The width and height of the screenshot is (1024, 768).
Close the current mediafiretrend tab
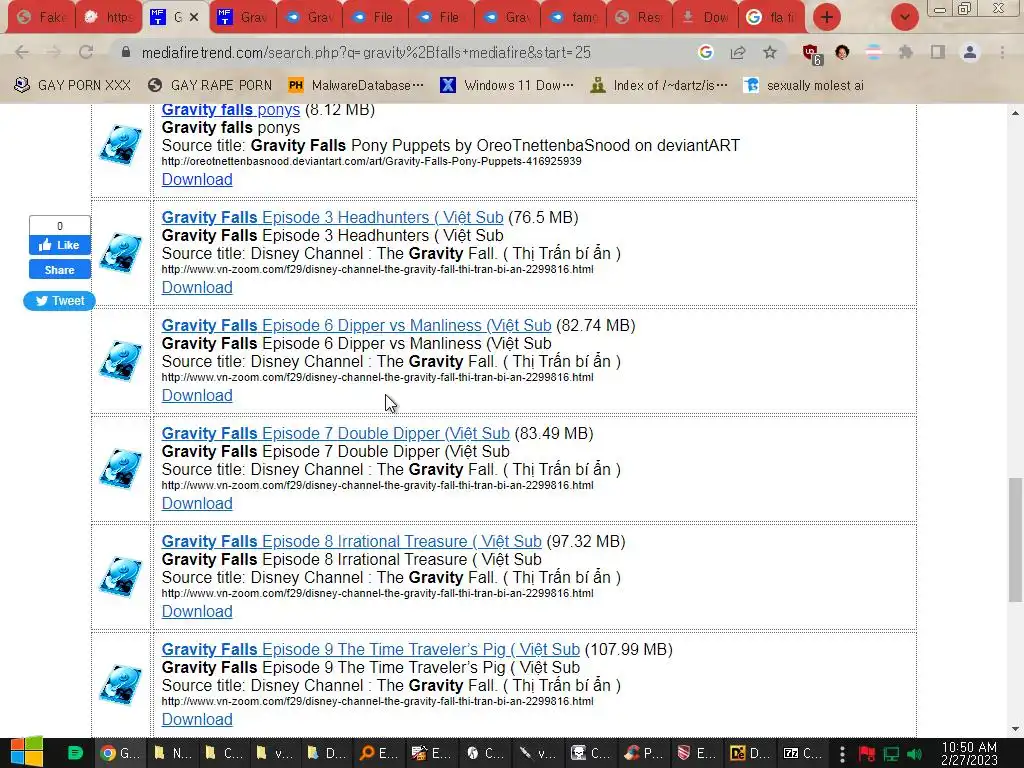click(194, 18)
